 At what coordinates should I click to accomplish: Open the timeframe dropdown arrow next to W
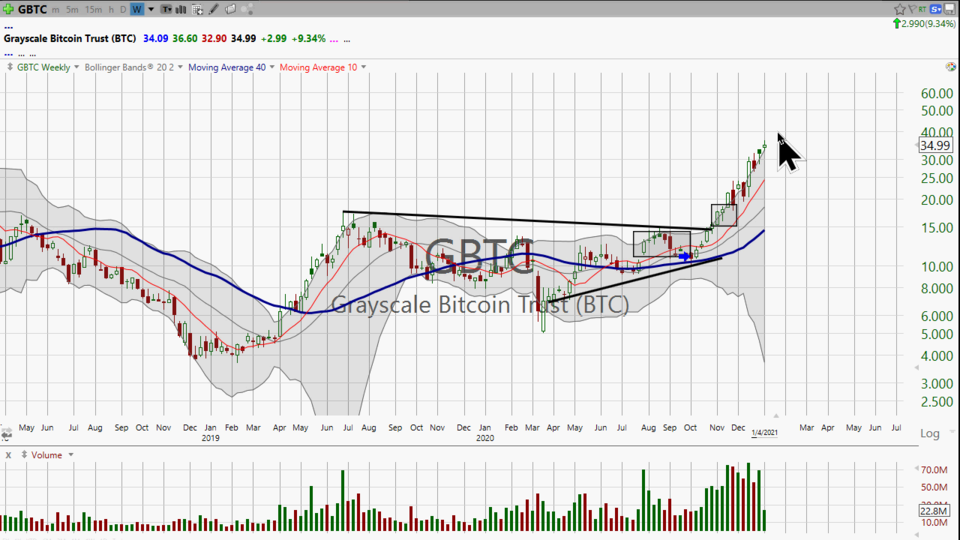tap(151, 9)
